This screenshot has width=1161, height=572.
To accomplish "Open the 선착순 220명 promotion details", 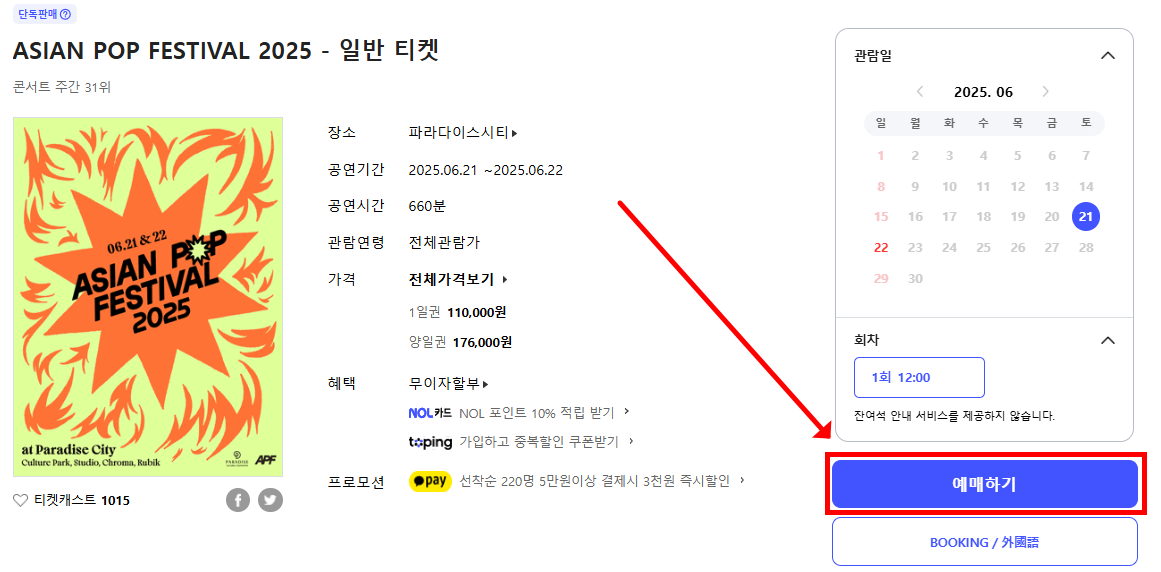I will [x=602, y=481].
